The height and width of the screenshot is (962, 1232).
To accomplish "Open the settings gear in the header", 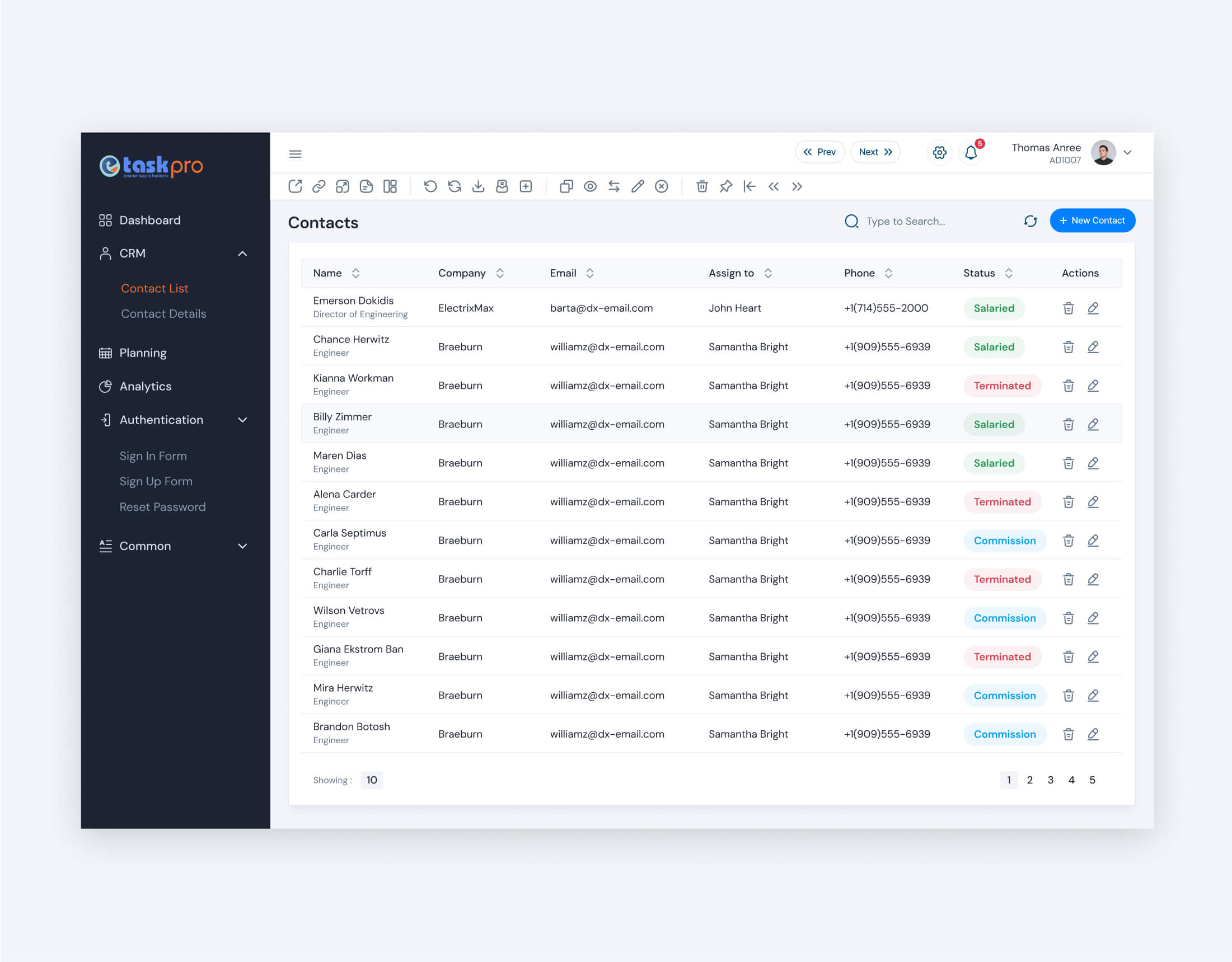I will tap(939, 152).
